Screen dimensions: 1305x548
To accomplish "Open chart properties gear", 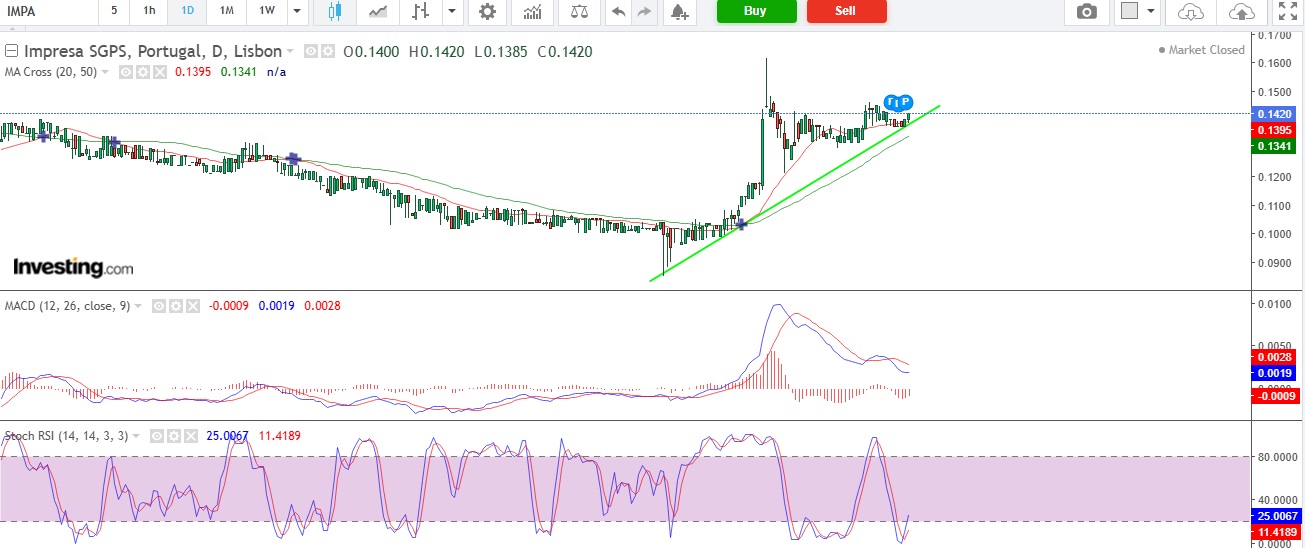I will 487,12.
